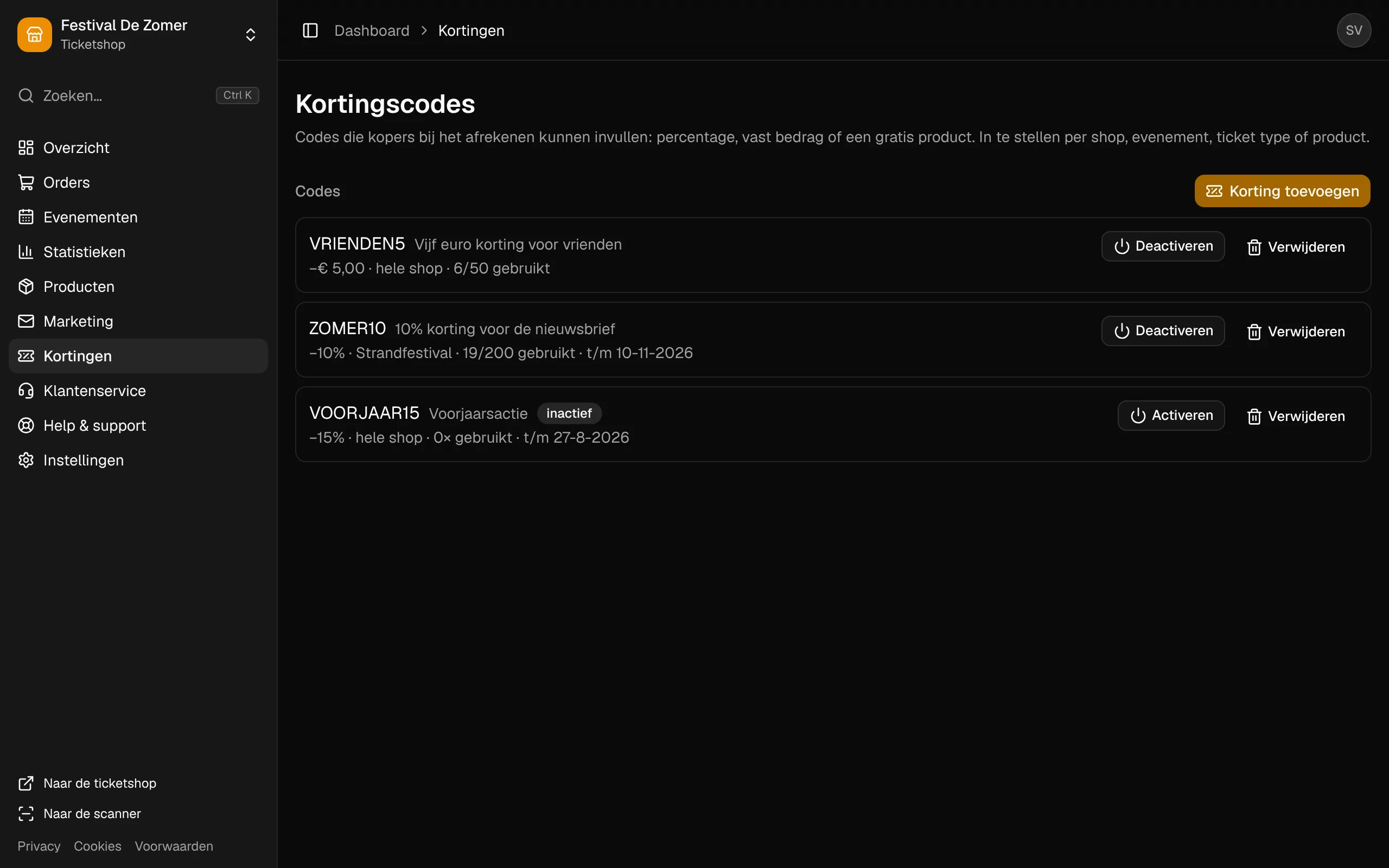Screen dimensions: 1389x868
Task: Click the VOORJAAR15 code name
Action: tap(365, 413)
